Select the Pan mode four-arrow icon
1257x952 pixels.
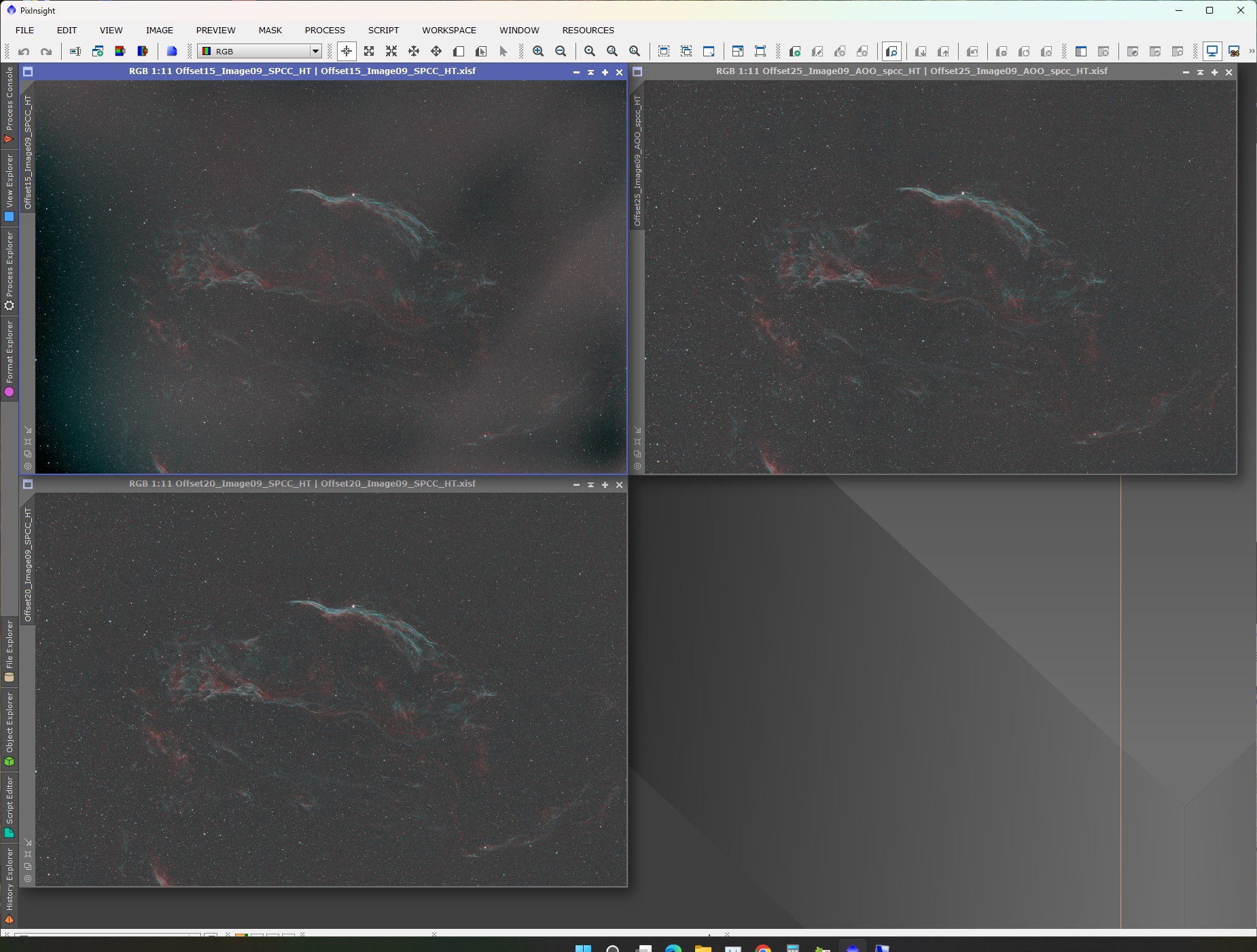436,52
